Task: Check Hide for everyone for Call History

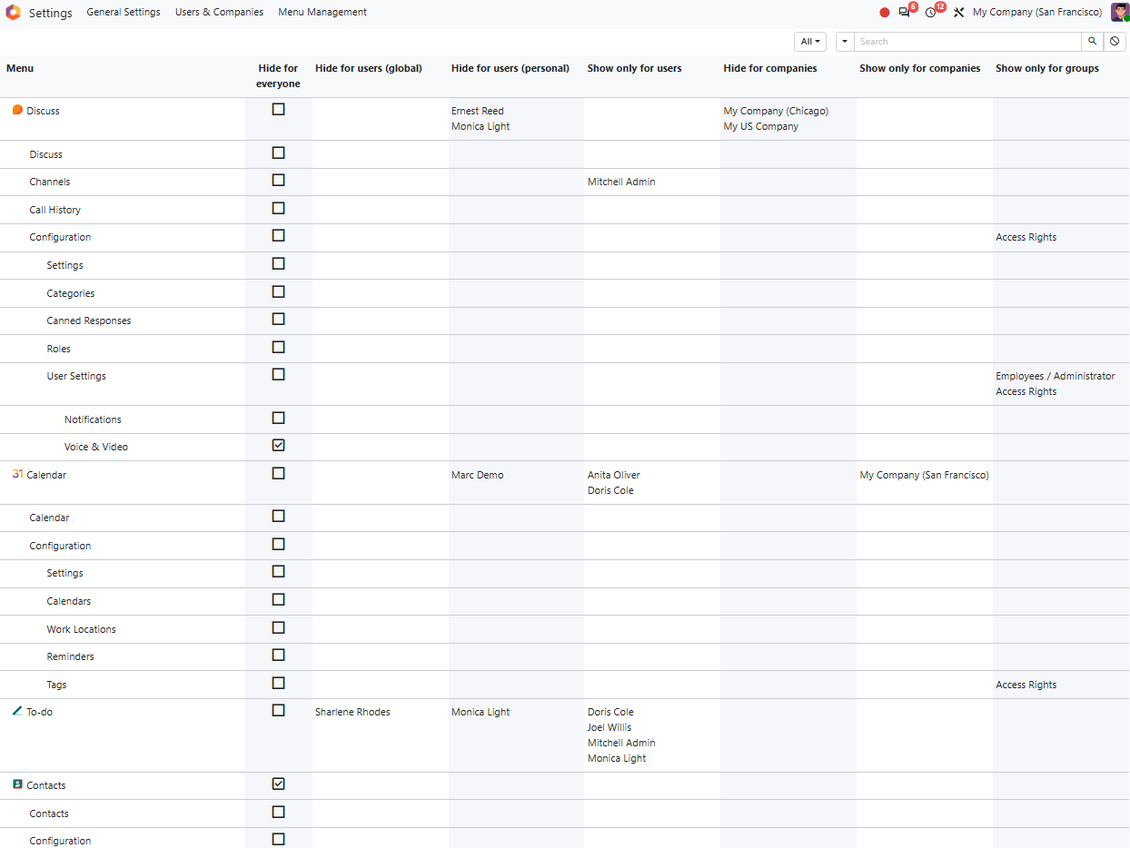Action: [x=278, y=208]
